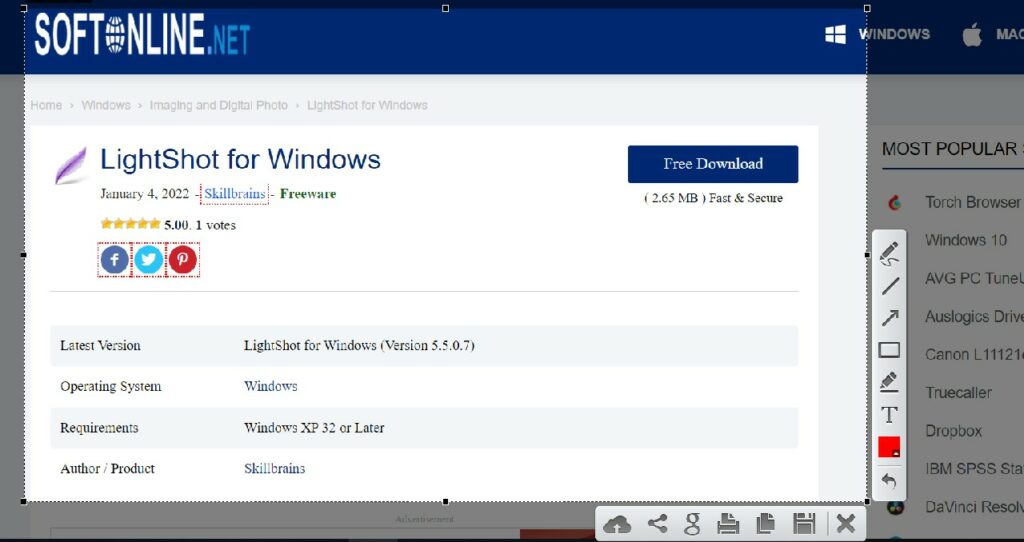1024x542 pixels.
Task: Click the LightShot feather app icon
Action: point(71,166)
